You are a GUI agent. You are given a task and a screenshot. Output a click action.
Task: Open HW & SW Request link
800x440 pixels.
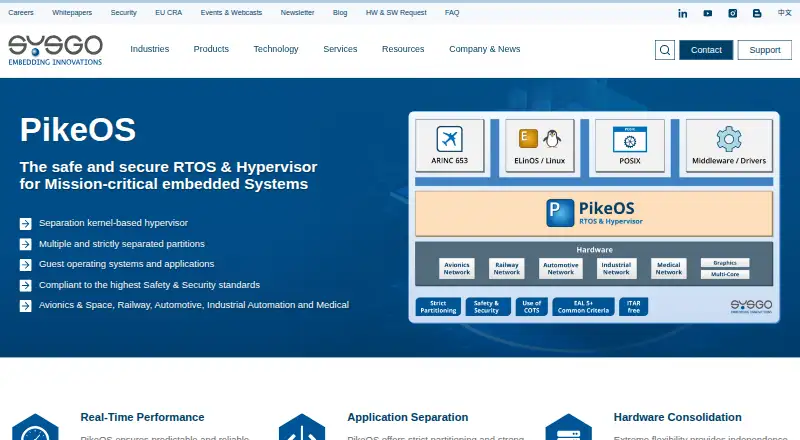click(396, 13)
